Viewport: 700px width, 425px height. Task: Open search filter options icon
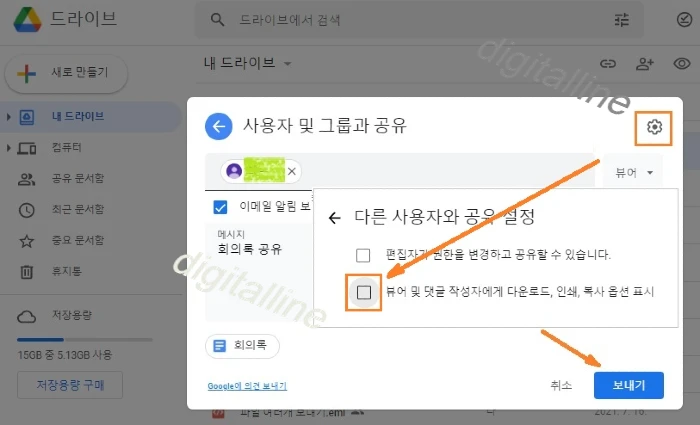click(621, 20)
